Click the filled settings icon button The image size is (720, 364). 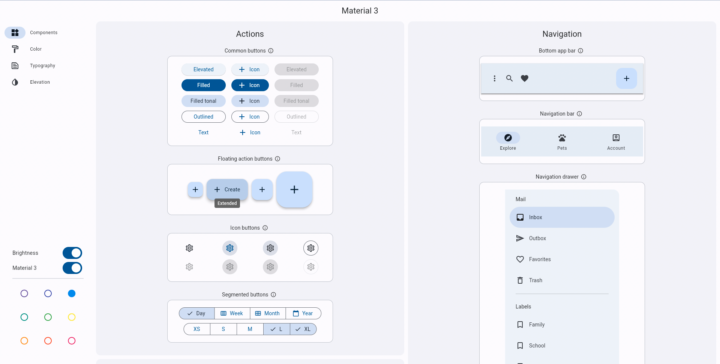(x=230, y=248)
